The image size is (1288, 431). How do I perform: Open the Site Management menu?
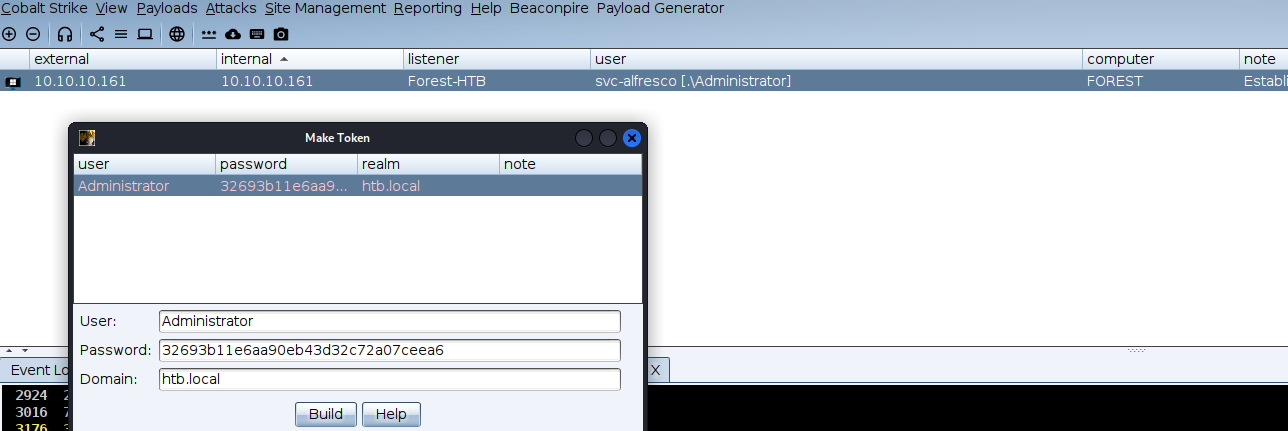click(325, 8)
